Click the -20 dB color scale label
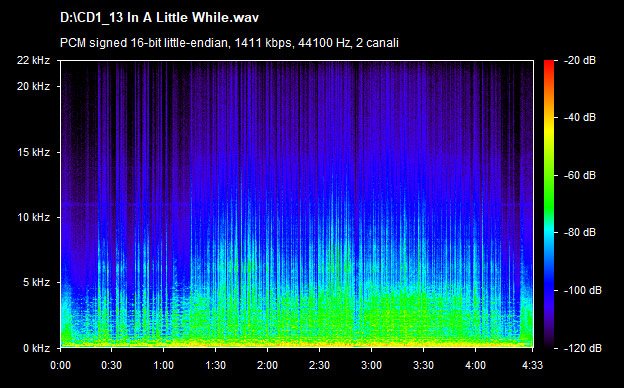The height and width of the screenshot is (388, 624). pos(579,60)
